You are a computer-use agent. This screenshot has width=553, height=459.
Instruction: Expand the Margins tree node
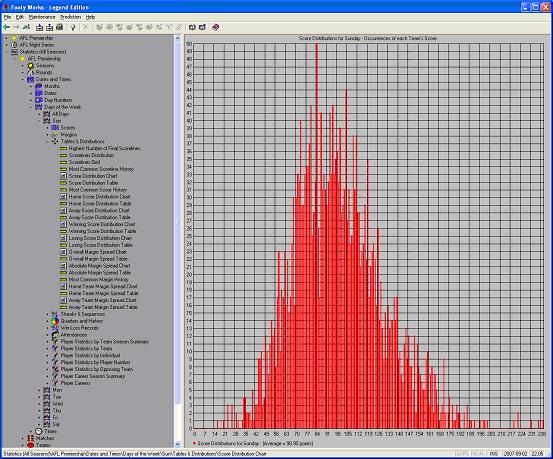tap(47, 135)
